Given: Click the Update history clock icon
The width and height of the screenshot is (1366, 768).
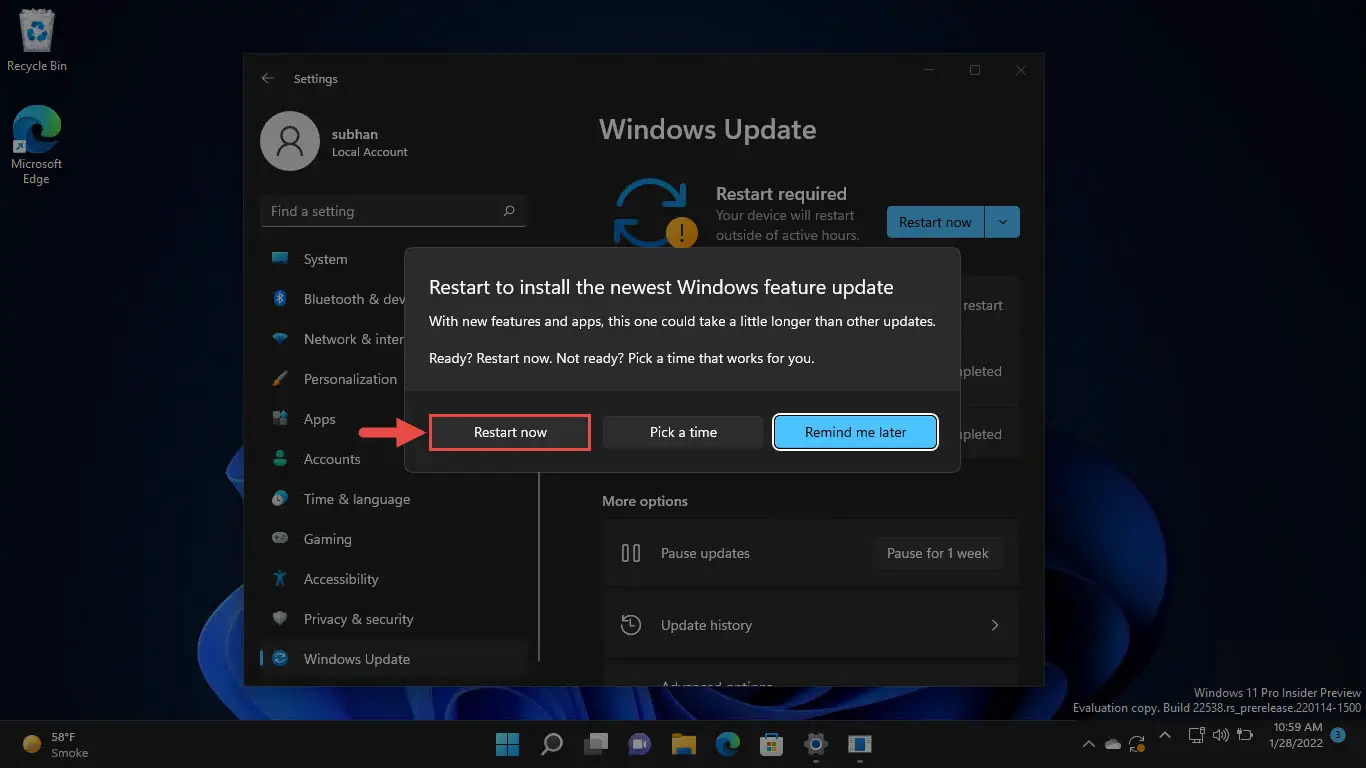Looking at the screenshot, I should click(631, 625).
